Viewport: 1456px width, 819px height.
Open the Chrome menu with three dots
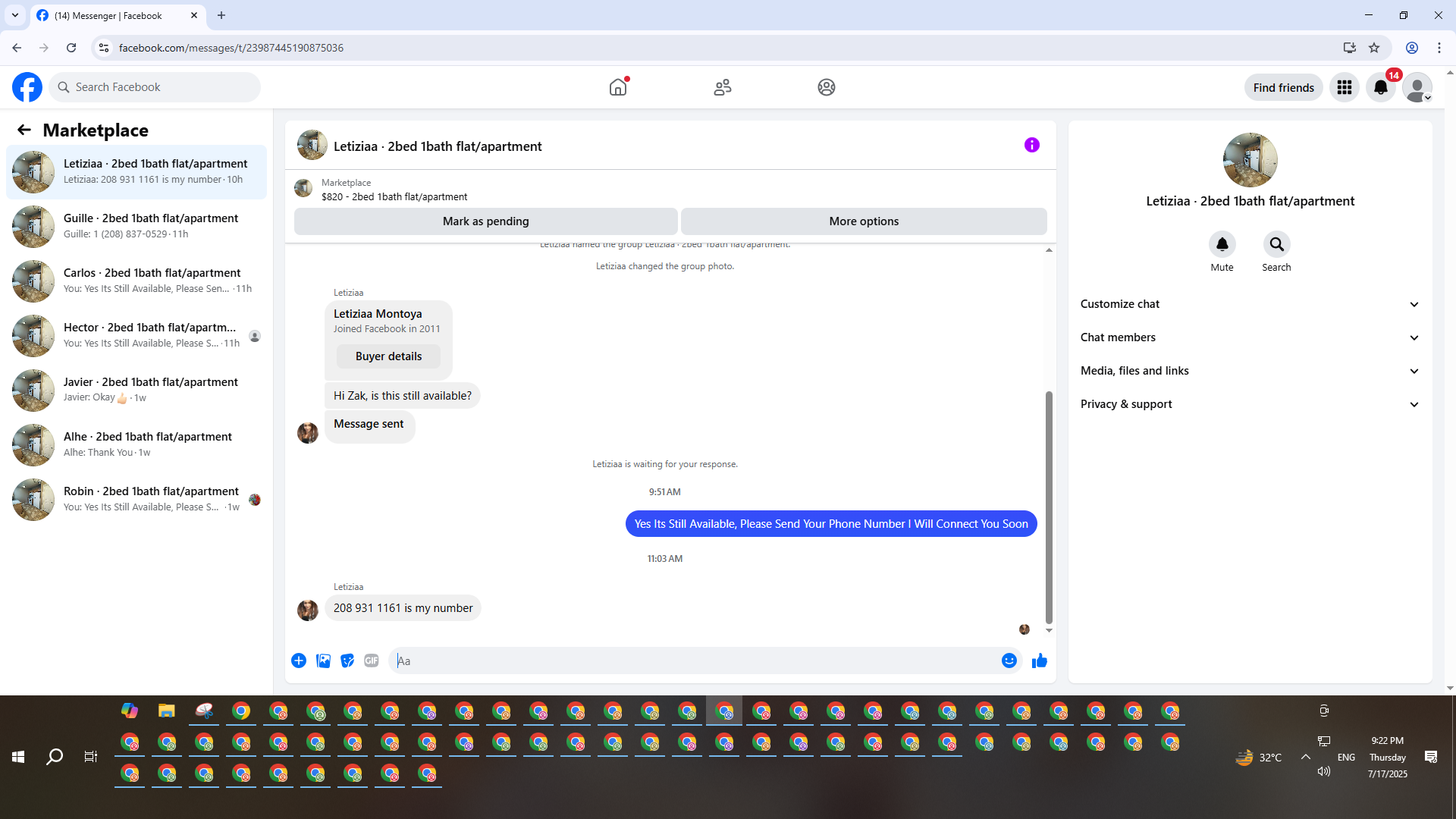(x=1439, y=48)
